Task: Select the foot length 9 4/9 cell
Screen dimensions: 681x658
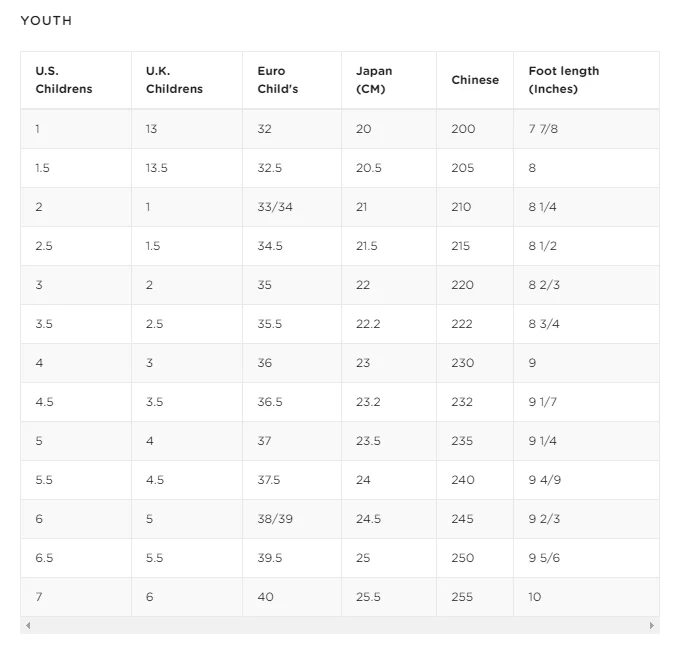Action: pyautogui.click(x=545, y=480)
